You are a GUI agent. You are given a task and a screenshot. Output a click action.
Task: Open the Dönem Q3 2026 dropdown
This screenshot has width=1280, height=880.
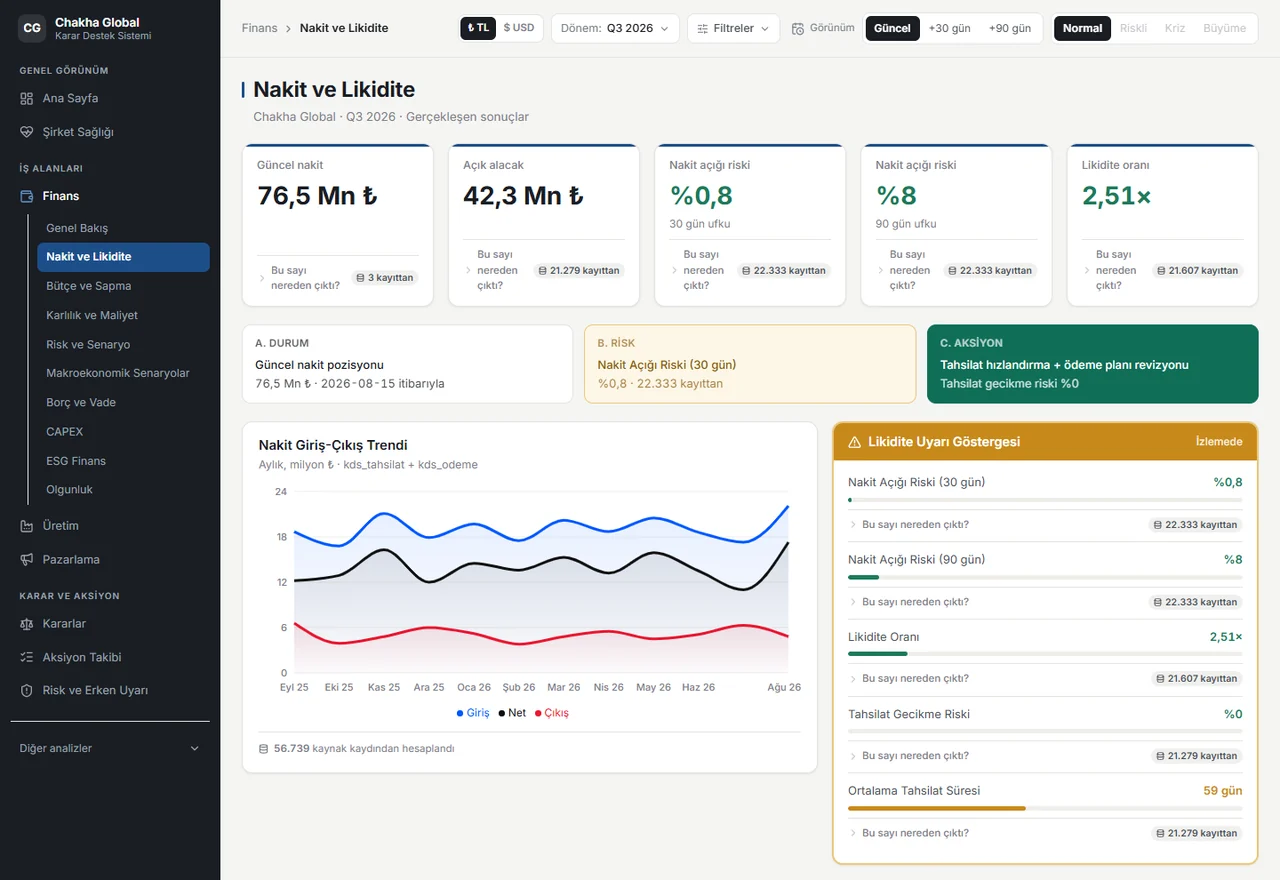coord(615,28)
